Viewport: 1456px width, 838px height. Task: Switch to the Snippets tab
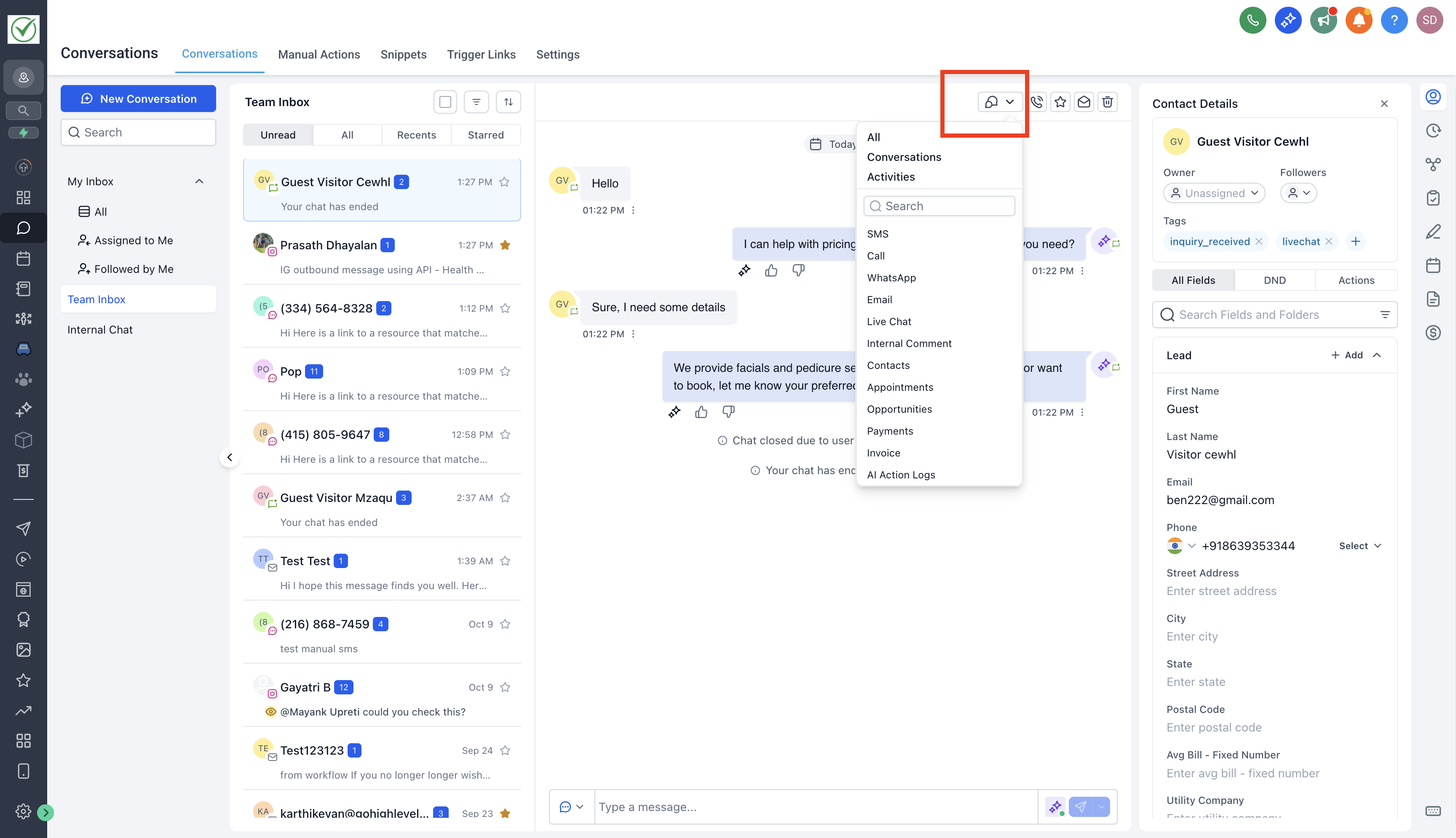pyautogui.click(x=403, y=54)
